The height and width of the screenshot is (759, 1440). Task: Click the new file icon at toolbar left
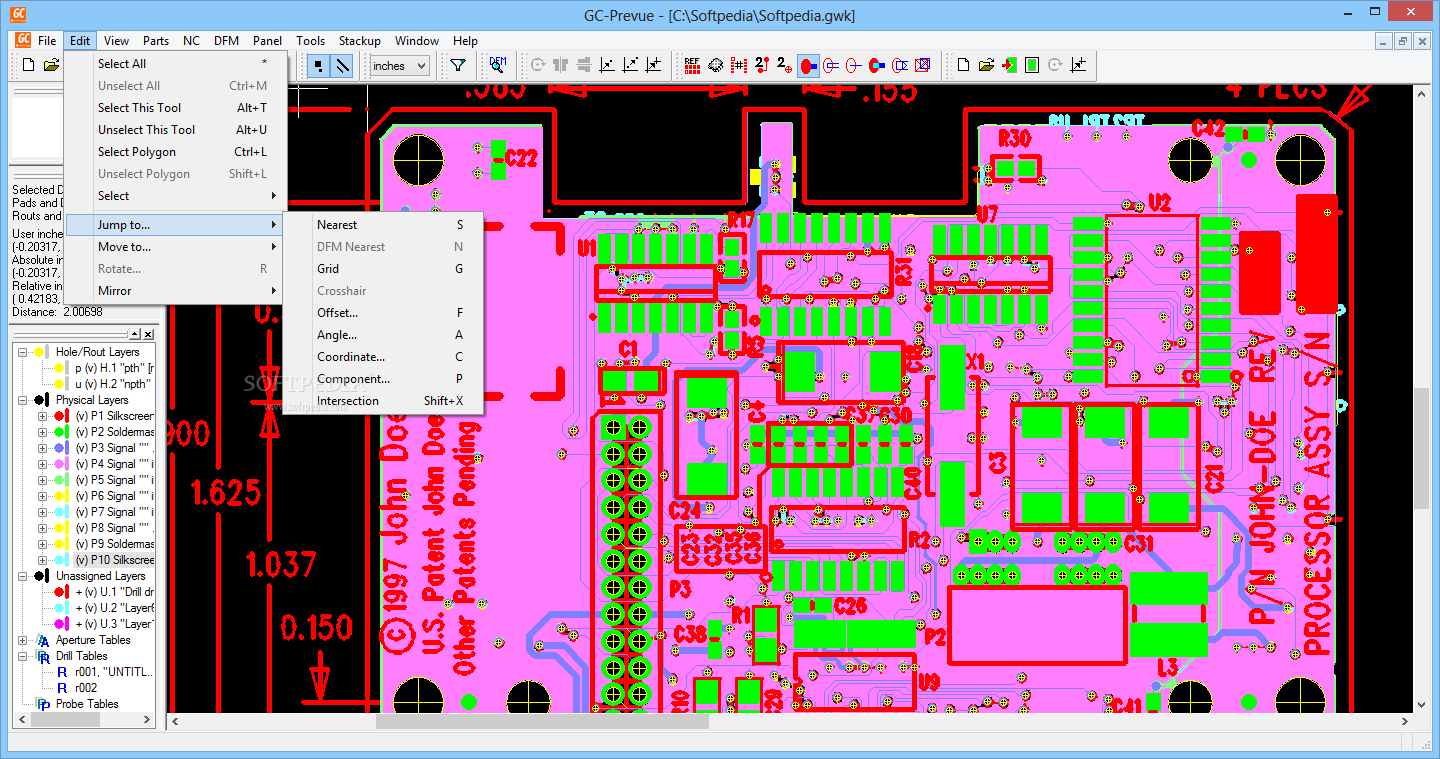click(x=29, y=65)
